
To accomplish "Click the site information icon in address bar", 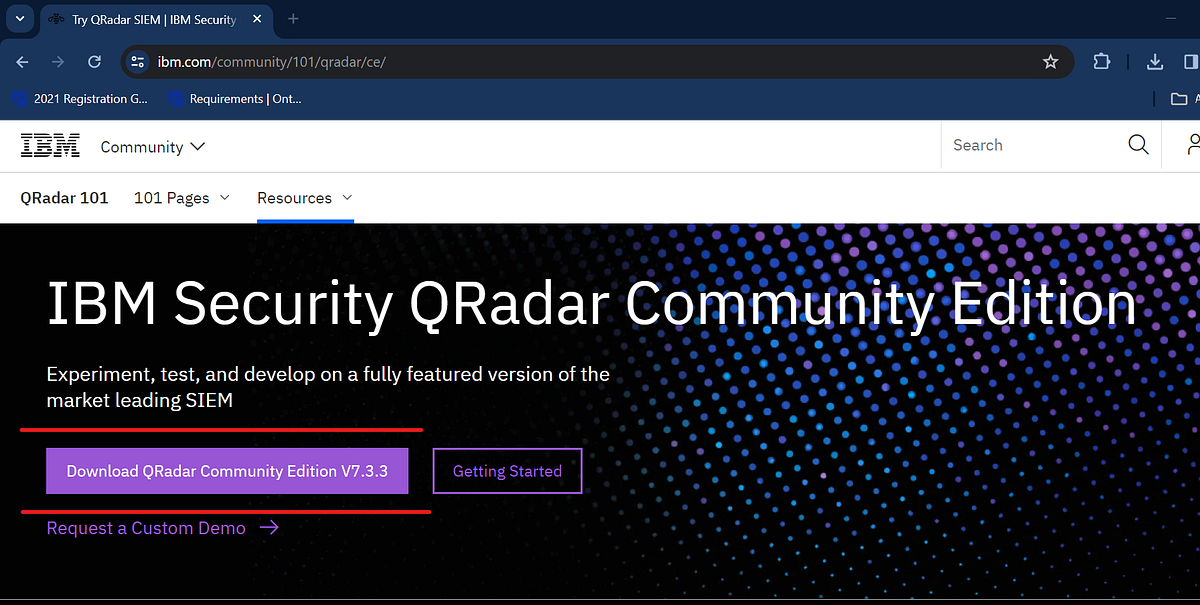I will tap(137, 61).
